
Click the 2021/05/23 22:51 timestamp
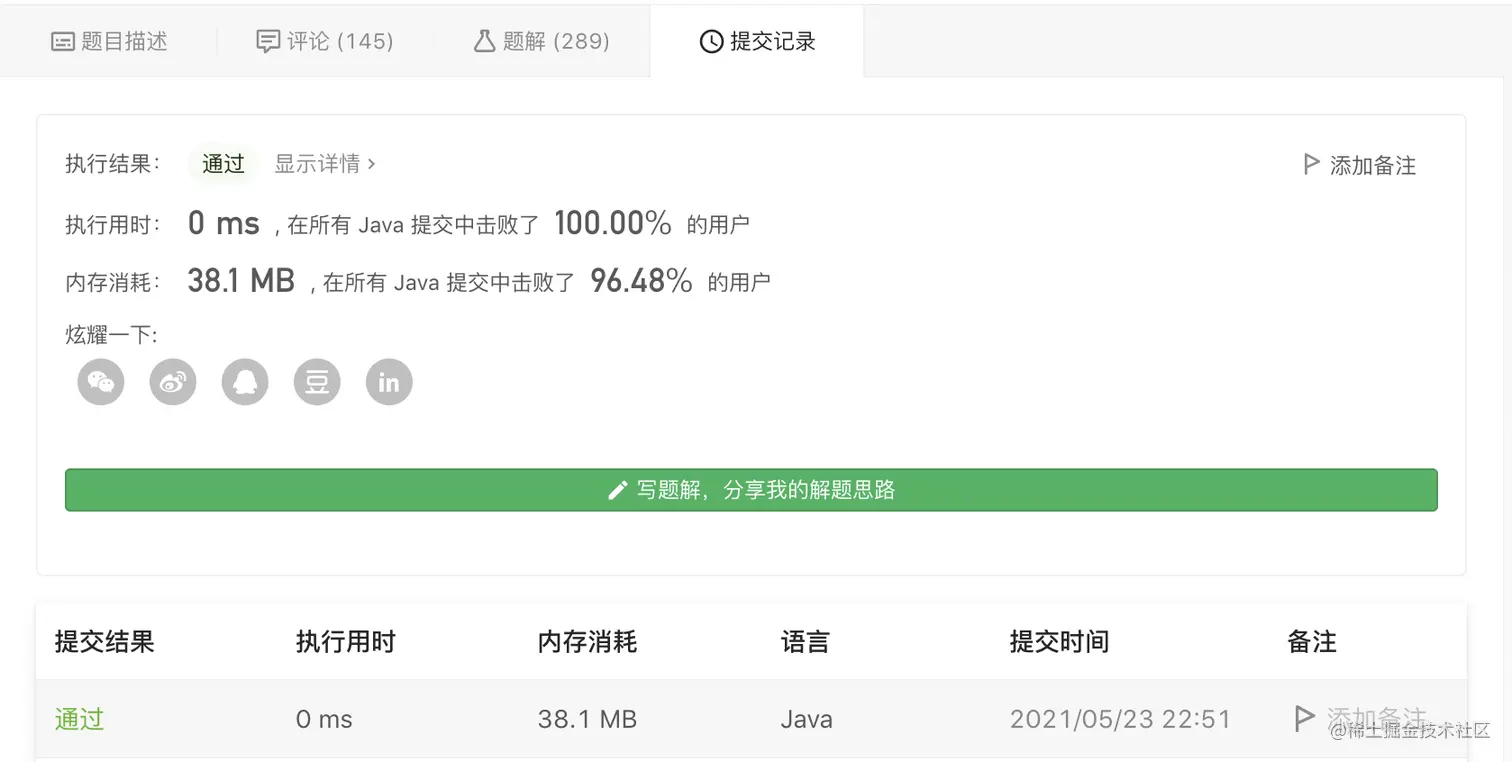1120,719
